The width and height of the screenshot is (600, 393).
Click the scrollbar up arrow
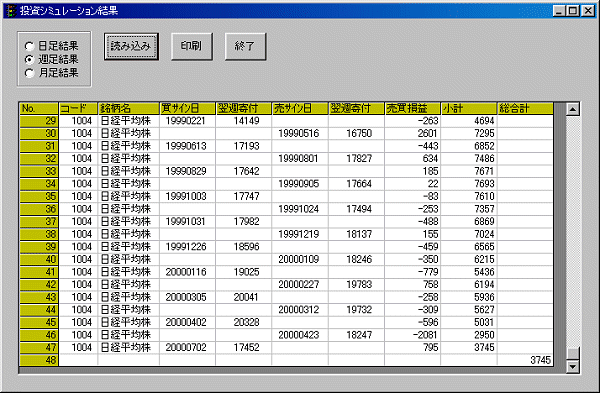[573, 109]
